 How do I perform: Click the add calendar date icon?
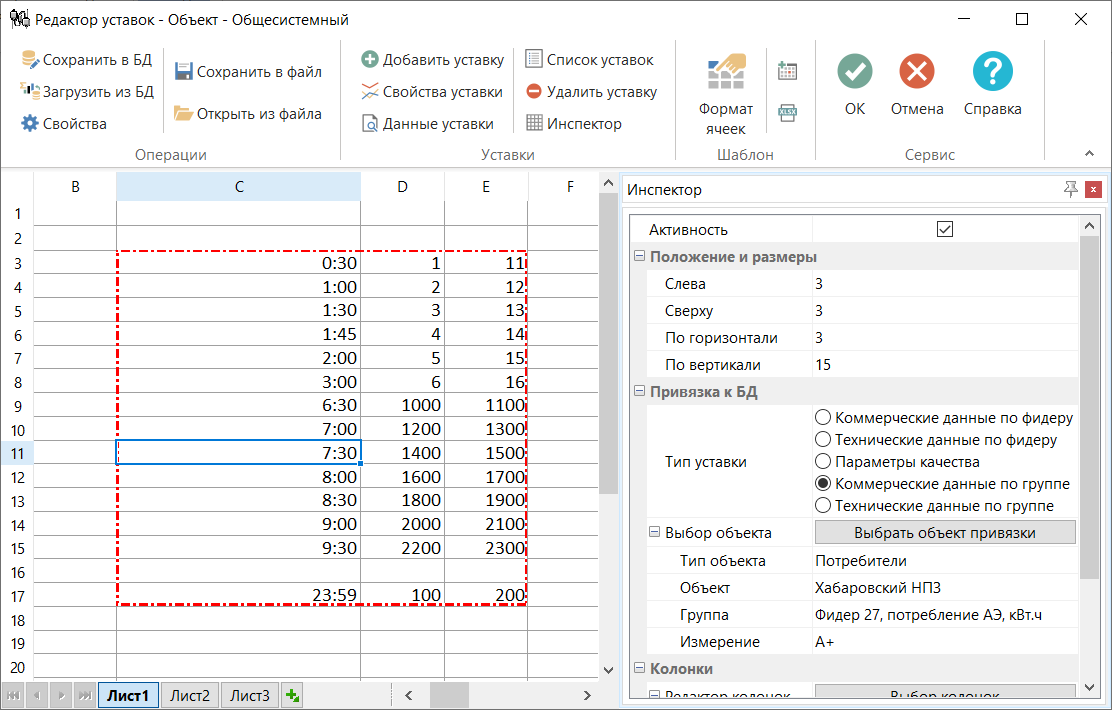(787, 70)
